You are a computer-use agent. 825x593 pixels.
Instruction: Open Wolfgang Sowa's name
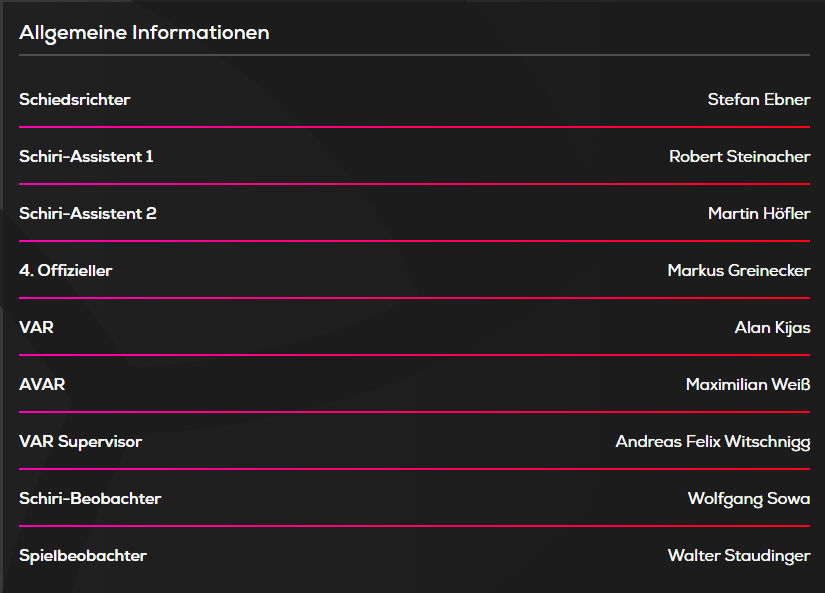pyautogui.click(x=748, y=499)
